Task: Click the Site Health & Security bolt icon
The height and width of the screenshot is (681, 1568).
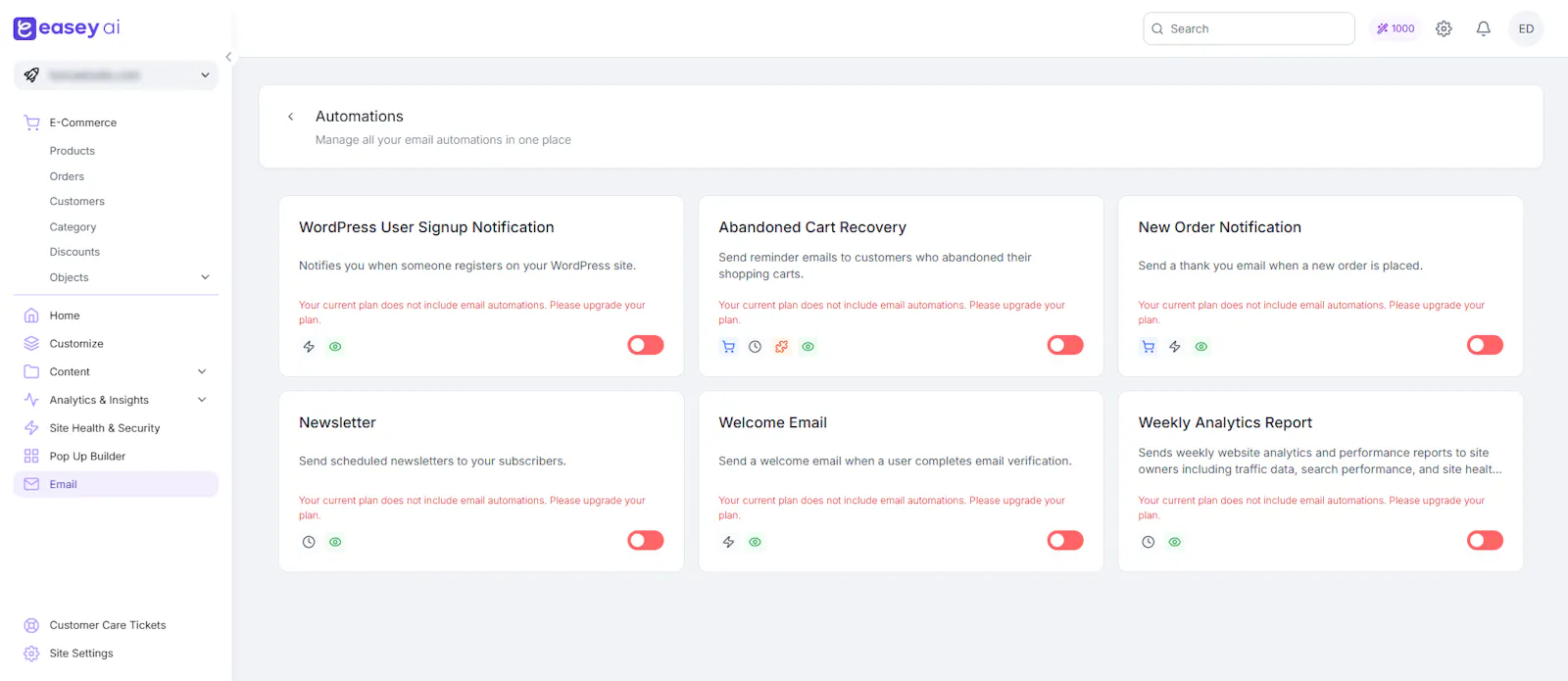Action: [31, 428]
